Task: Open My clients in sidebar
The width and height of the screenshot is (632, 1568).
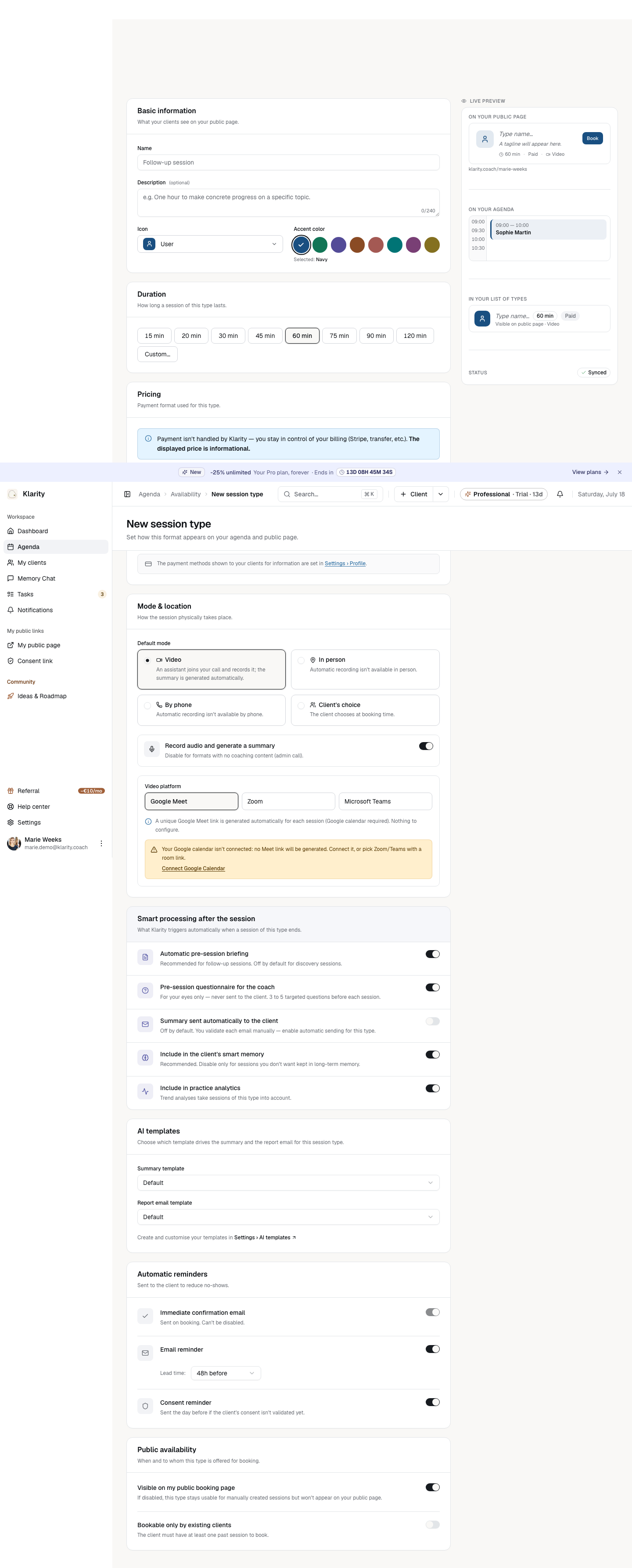Action: [x=56, y=563]
